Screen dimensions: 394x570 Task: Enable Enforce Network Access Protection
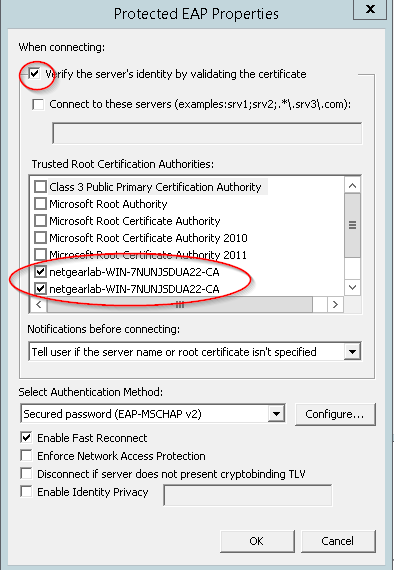26,455
